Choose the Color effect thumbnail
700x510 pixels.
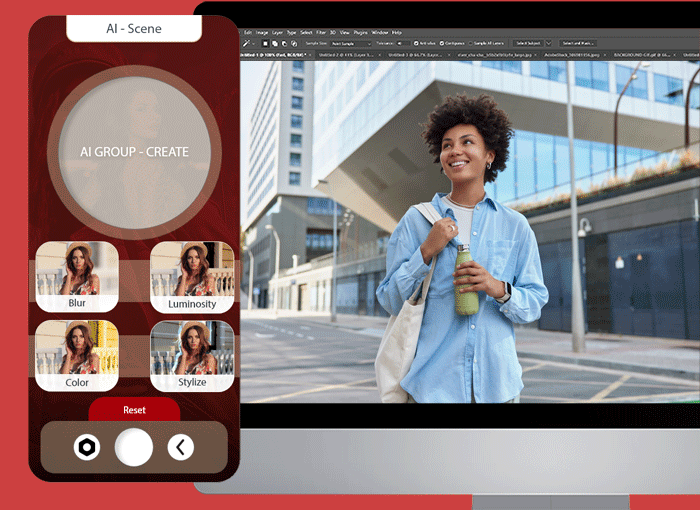(77, 355)
